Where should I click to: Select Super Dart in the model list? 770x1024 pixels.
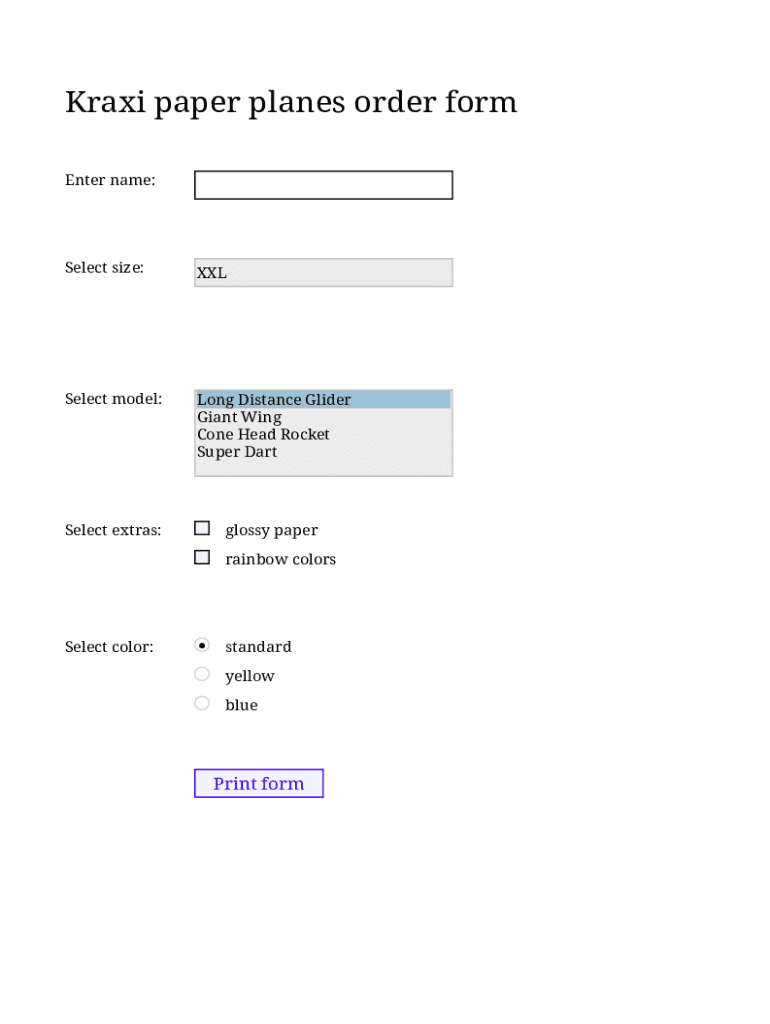(237, 452)
